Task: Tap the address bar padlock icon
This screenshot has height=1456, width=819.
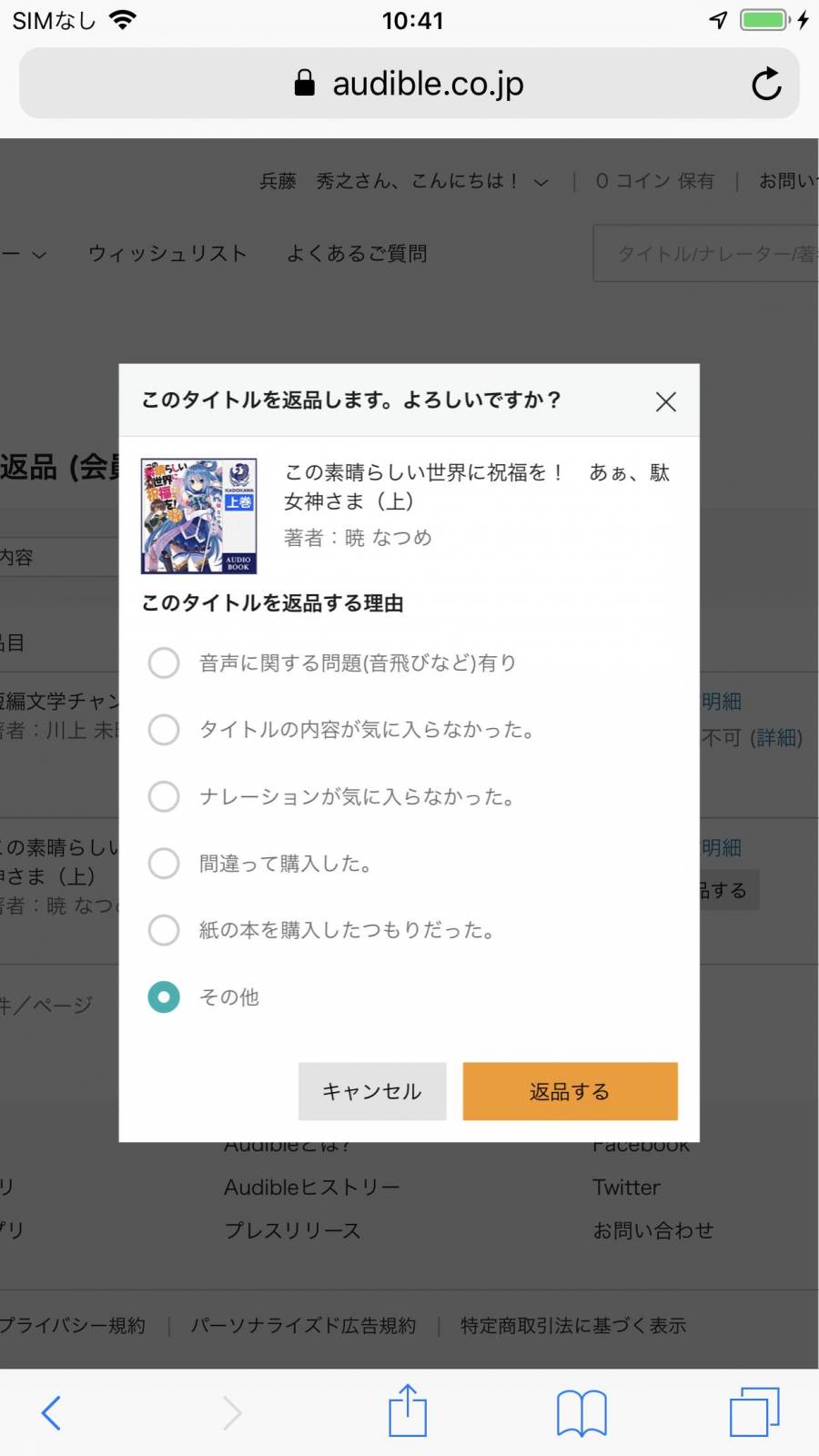Action: (305, 84)
